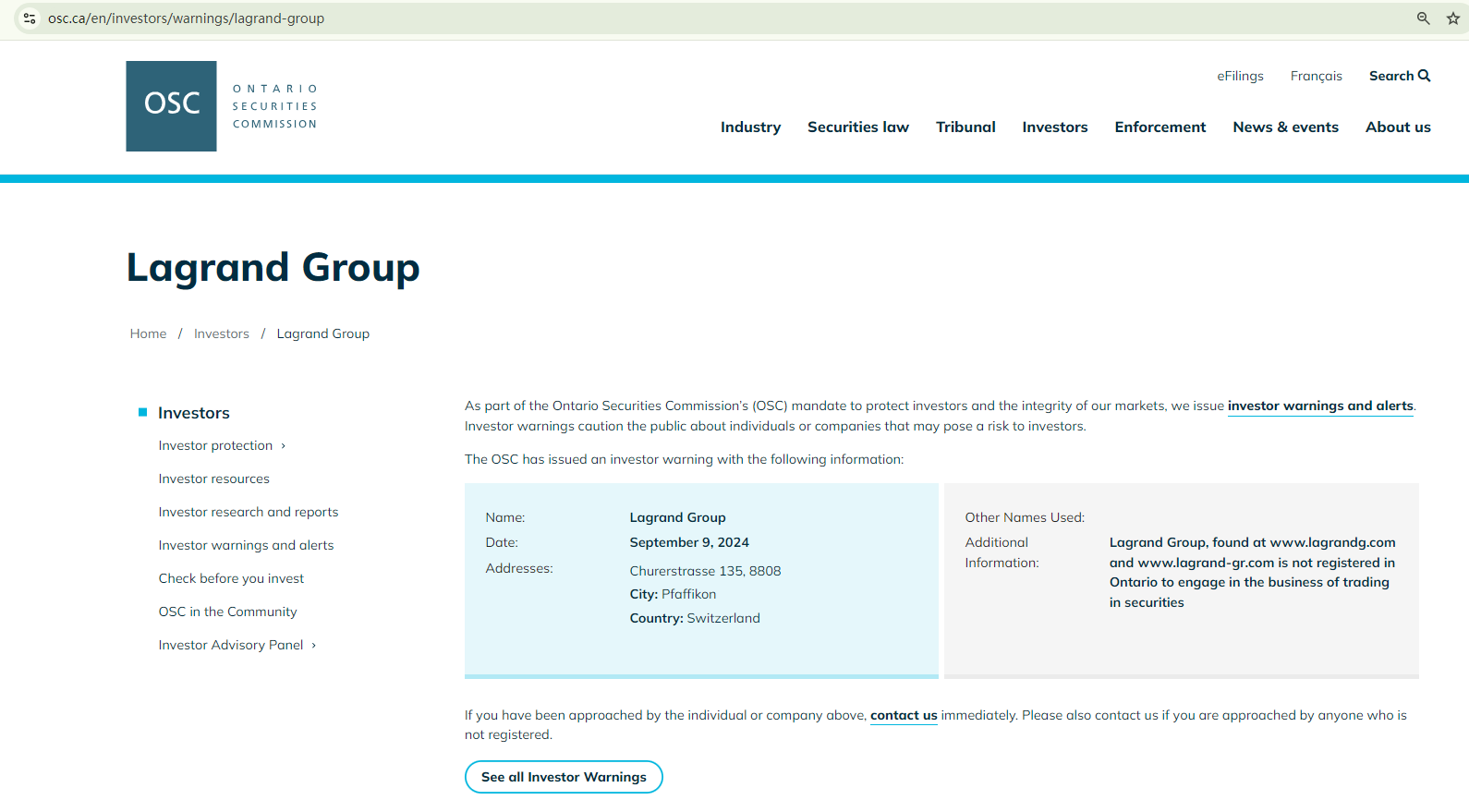
Task: Bookmark this page with the star icon
Action: (x=1453, y=18)
